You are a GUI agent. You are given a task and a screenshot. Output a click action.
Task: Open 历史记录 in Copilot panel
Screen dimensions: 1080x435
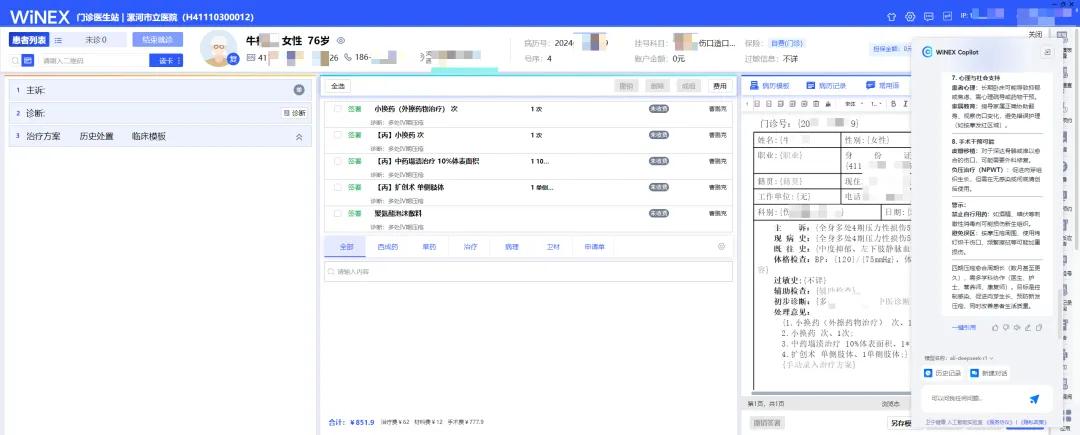(x=942, y=373)
